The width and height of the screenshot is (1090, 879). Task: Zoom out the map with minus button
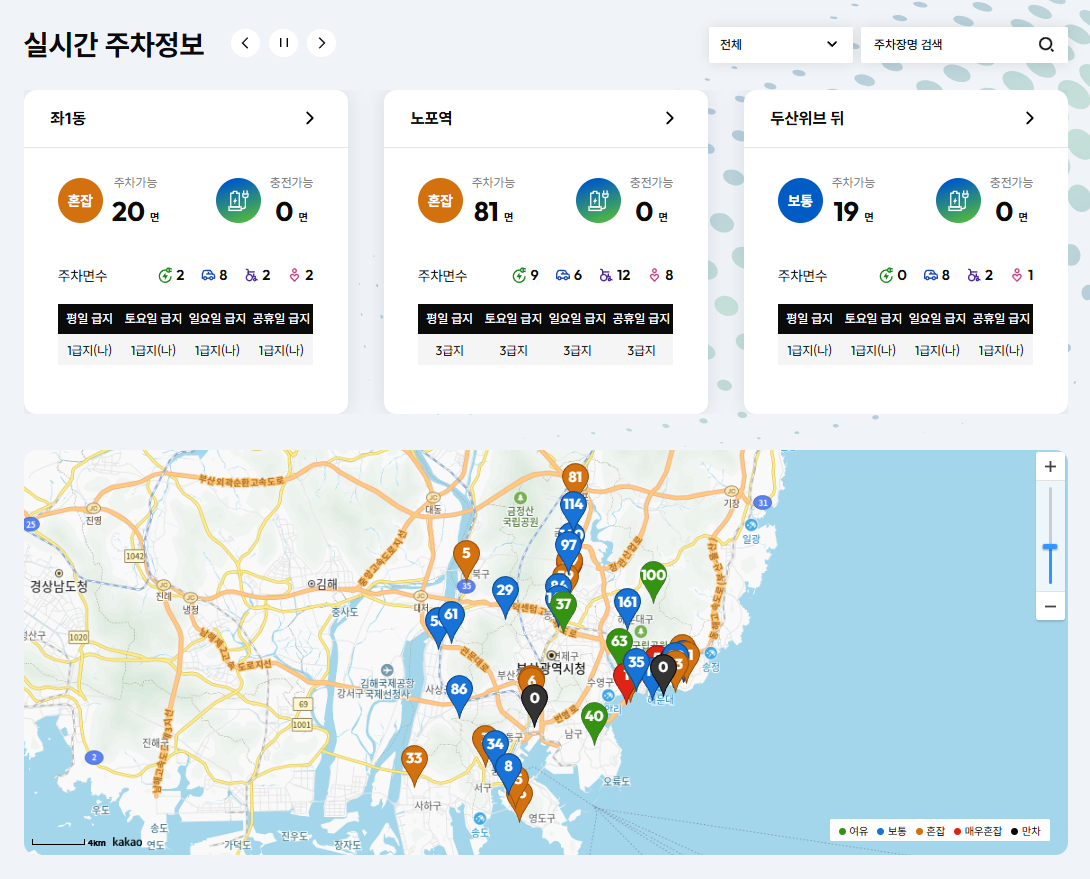(x=1050, y=606)
